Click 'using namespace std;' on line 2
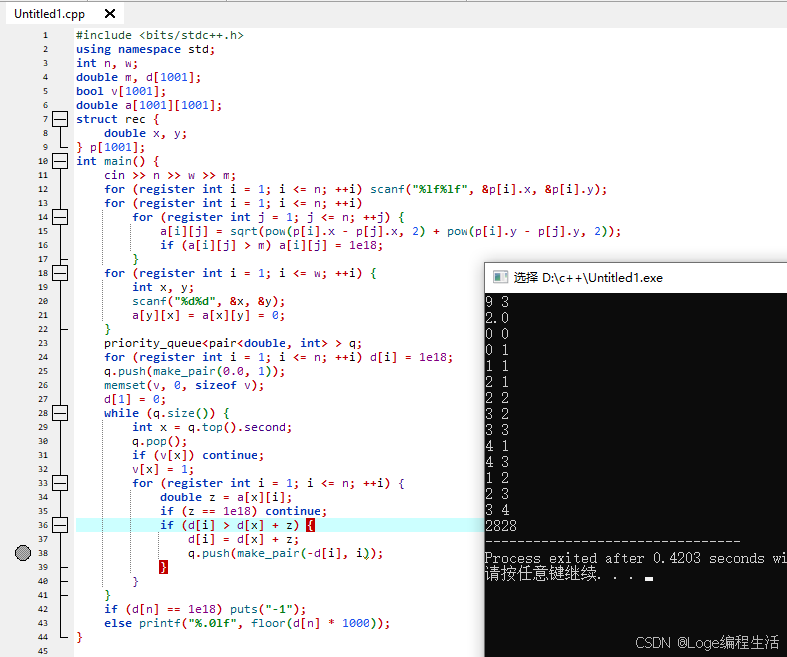787x657 pixels. coord(146,49)
